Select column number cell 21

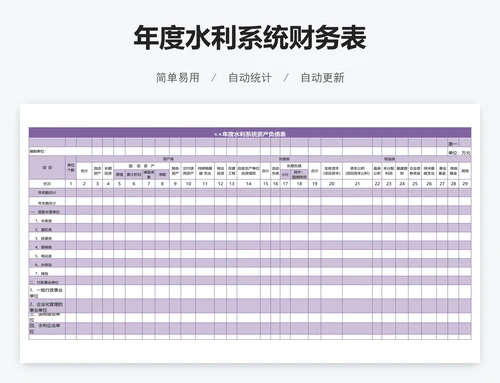[x=357, y=184]
